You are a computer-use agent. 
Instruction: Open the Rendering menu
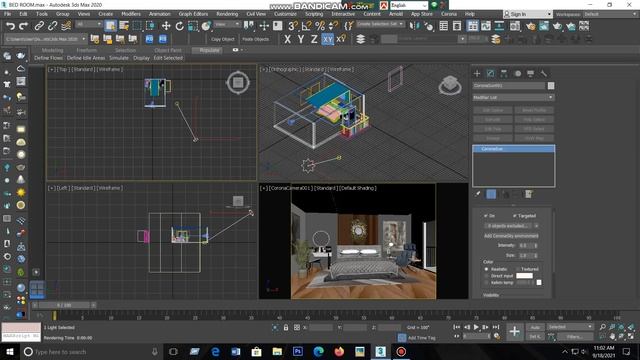[x=227, y=14]
